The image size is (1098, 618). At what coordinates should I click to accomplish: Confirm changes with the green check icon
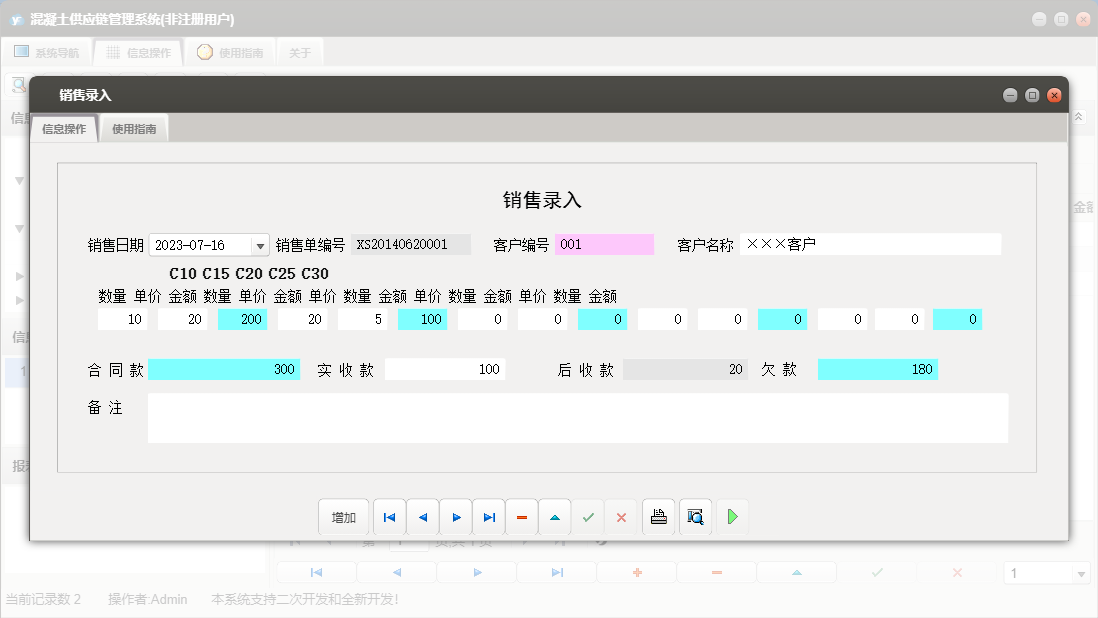[587, 517]
